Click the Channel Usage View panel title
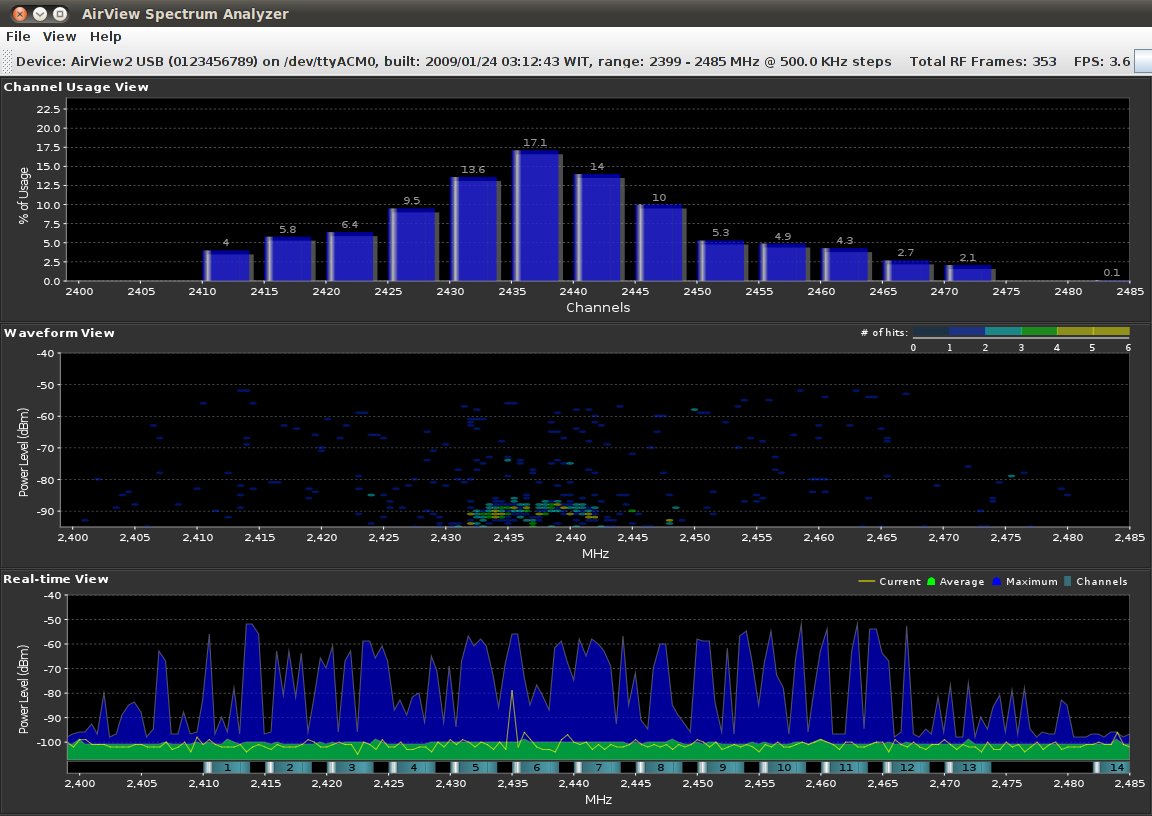 (76, 87)
